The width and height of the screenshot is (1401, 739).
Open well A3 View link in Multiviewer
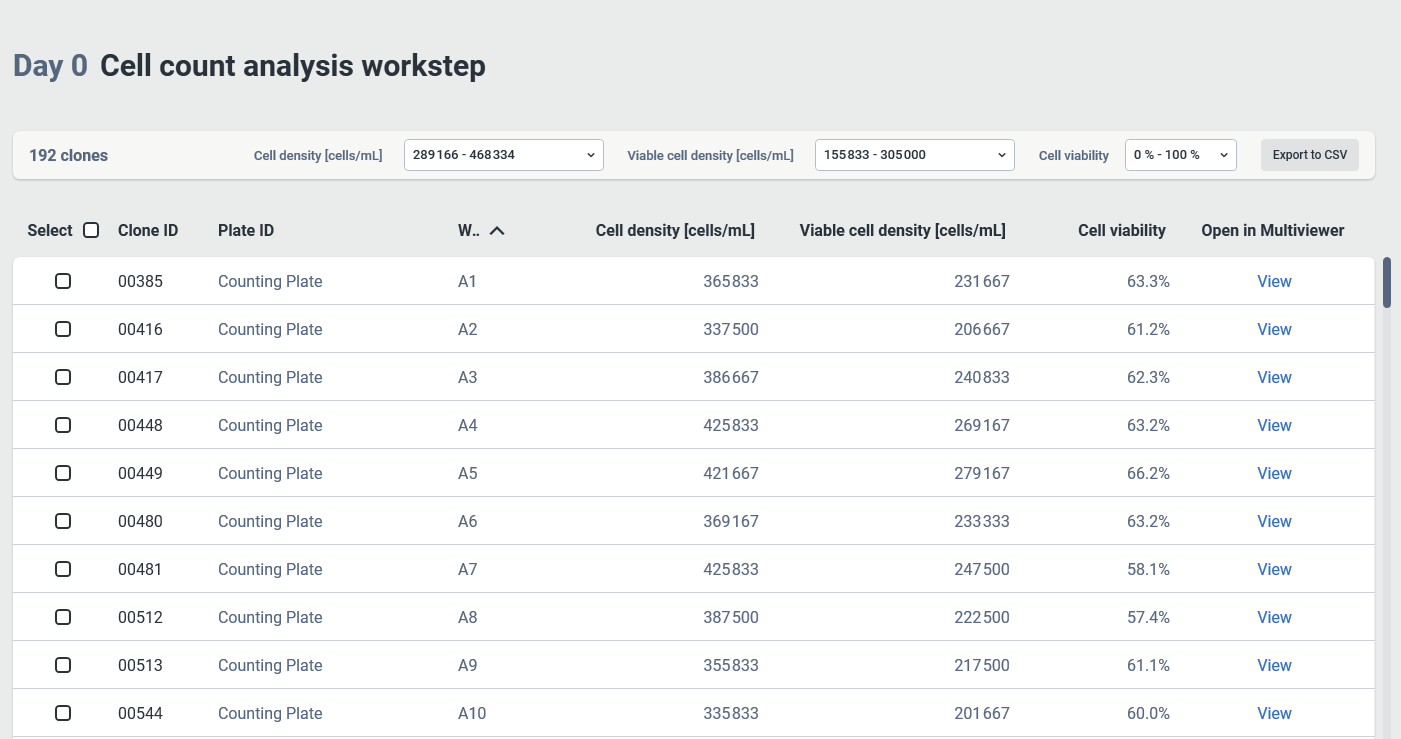pyautogui.click(x=1274, y=377)
